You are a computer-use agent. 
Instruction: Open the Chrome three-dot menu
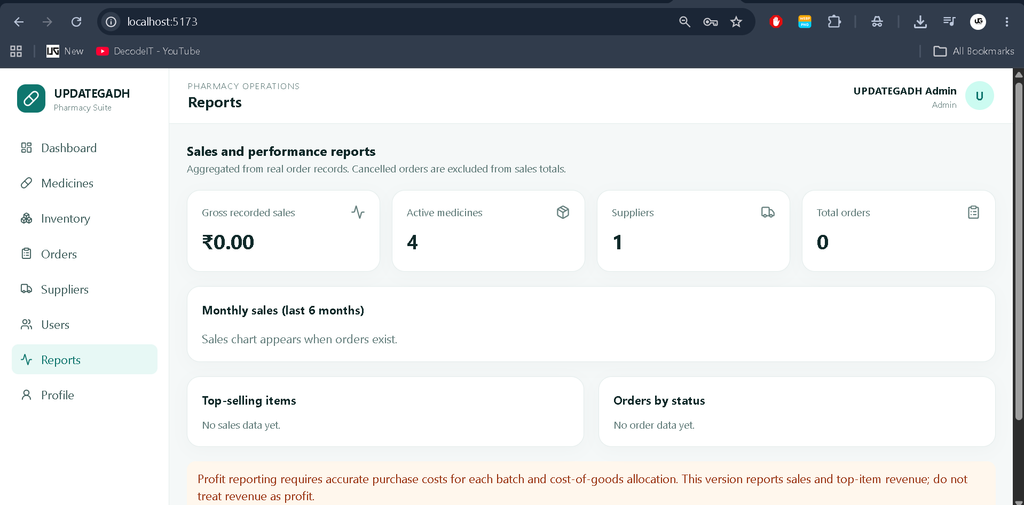click(x=1006, y=22)
